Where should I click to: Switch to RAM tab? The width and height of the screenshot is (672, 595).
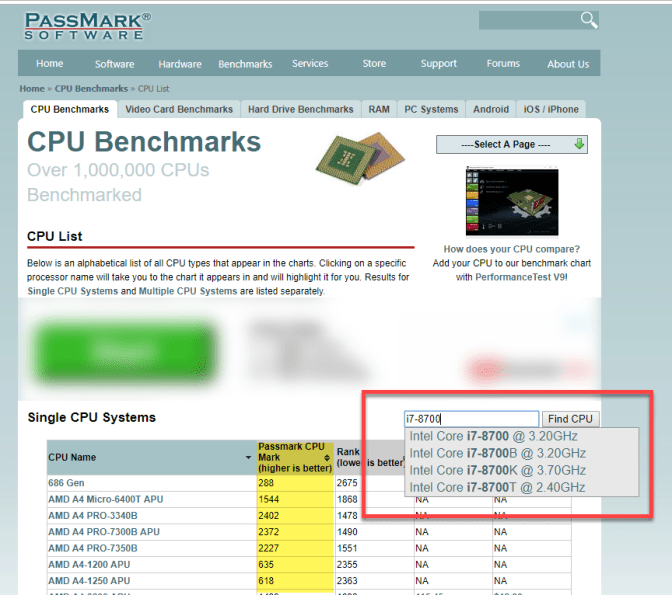[x=379, y=109]
